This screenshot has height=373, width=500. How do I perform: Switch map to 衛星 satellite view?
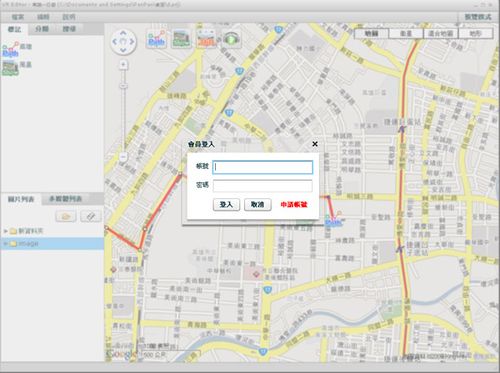406,33
